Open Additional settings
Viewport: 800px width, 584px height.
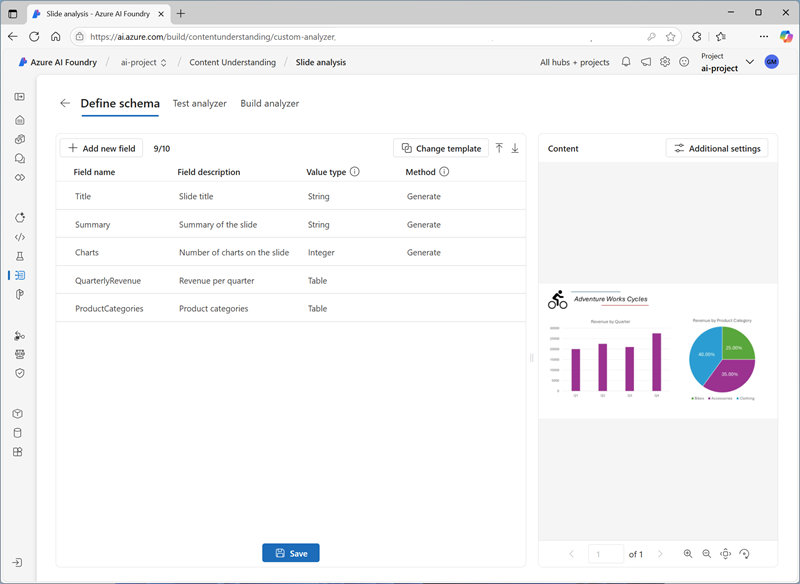pyautogui.click(x=717, y=148)
